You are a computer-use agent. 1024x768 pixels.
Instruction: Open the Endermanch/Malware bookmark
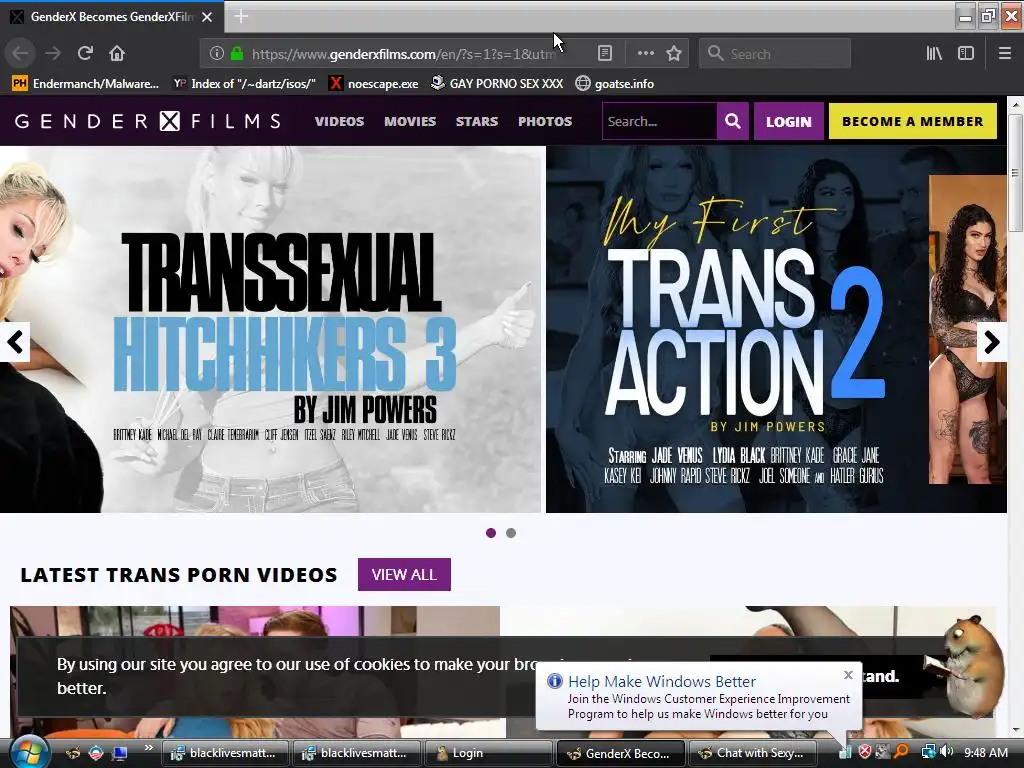[86, 84]
